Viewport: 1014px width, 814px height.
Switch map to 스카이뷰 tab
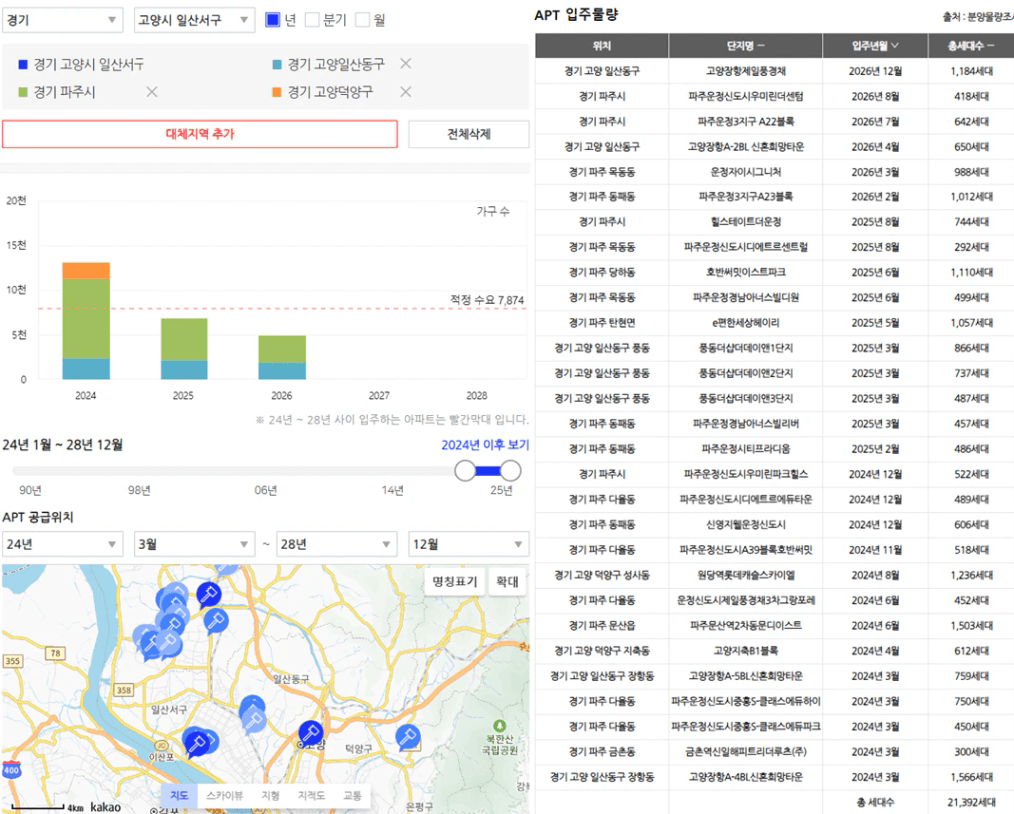point(224,795)
